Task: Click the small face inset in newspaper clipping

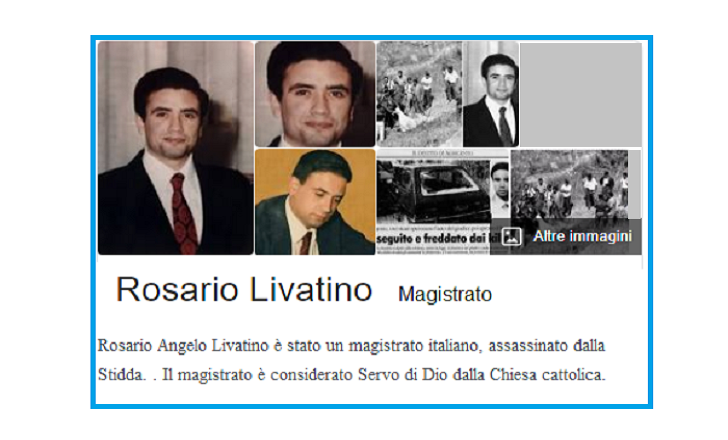Action: (500, 189)
